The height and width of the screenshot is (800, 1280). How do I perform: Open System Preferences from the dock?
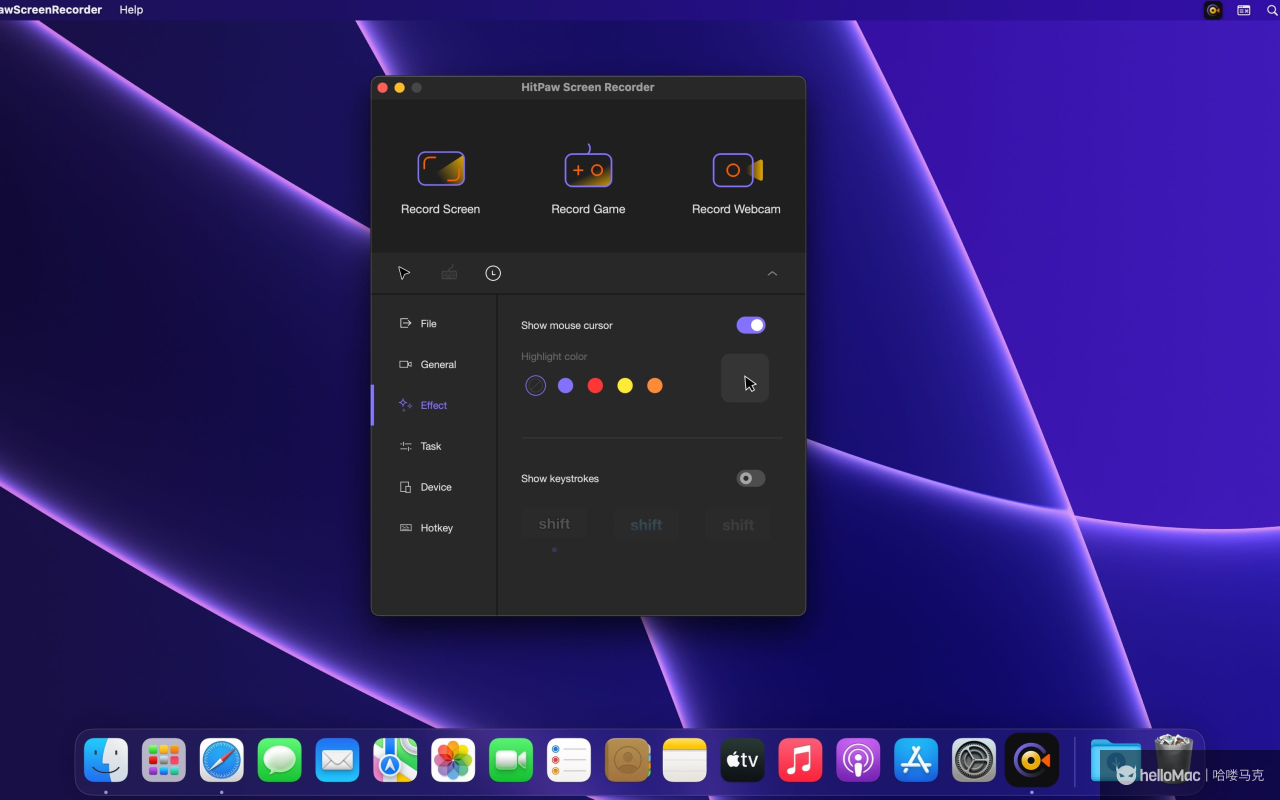(974, 760)
